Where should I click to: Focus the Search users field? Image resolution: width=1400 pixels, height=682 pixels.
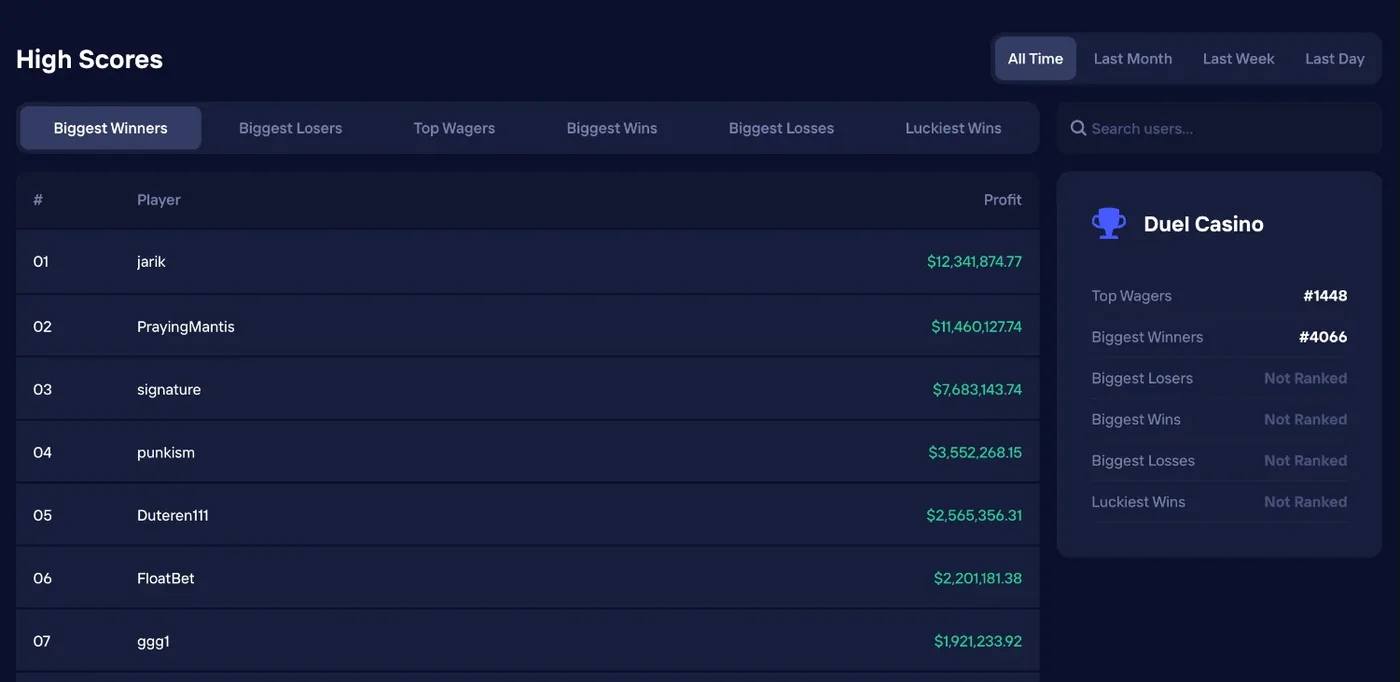coord(1219,128)
